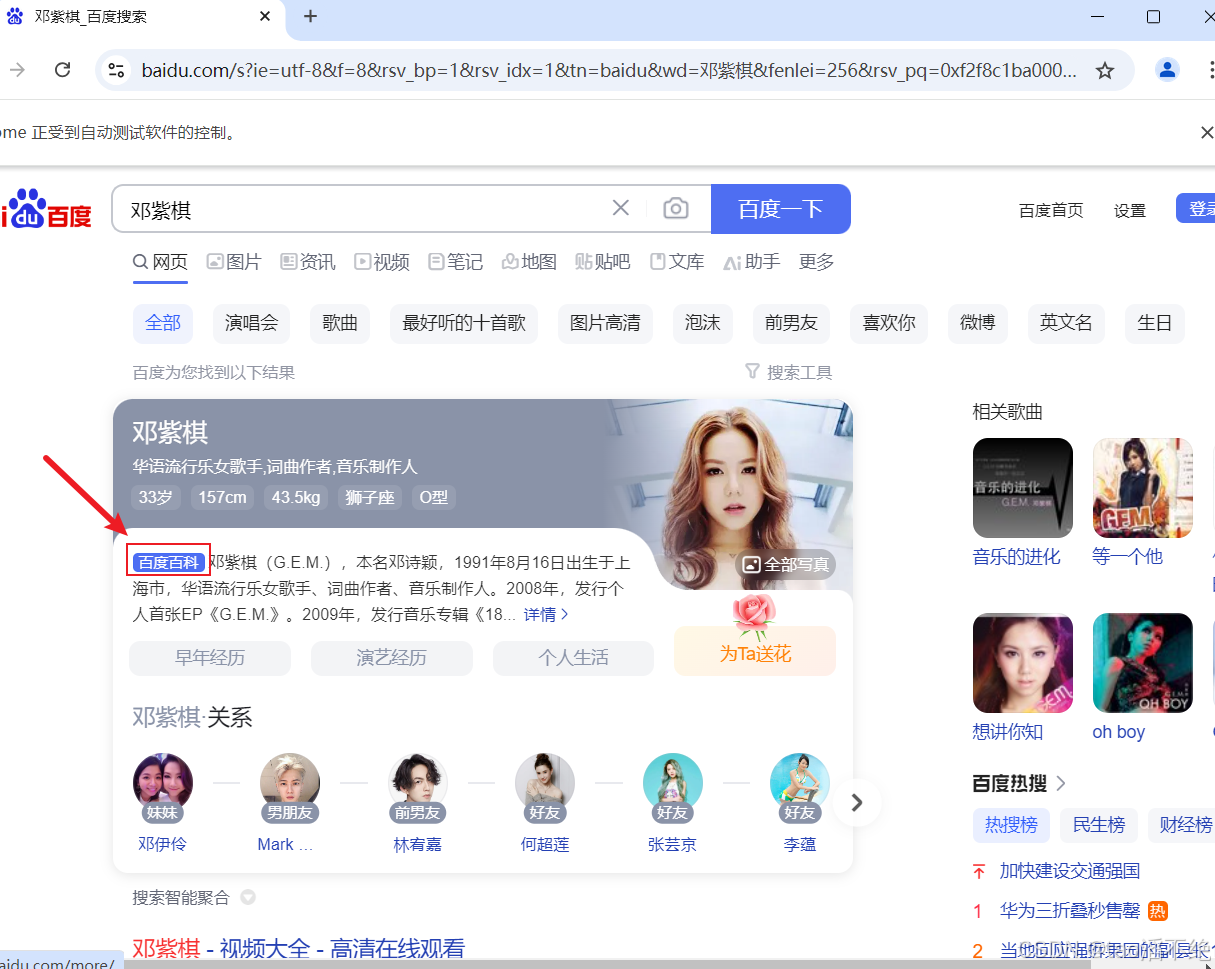Open 想讲你知 album cover
Image resolution: width=1215 pixels, height=969 pixels.
point(1023,663)
